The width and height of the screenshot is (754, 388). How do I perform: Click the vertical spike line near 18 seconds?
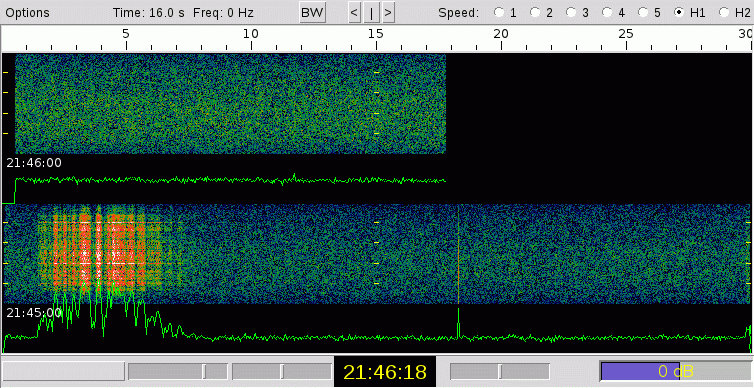[x=458, y=254]
